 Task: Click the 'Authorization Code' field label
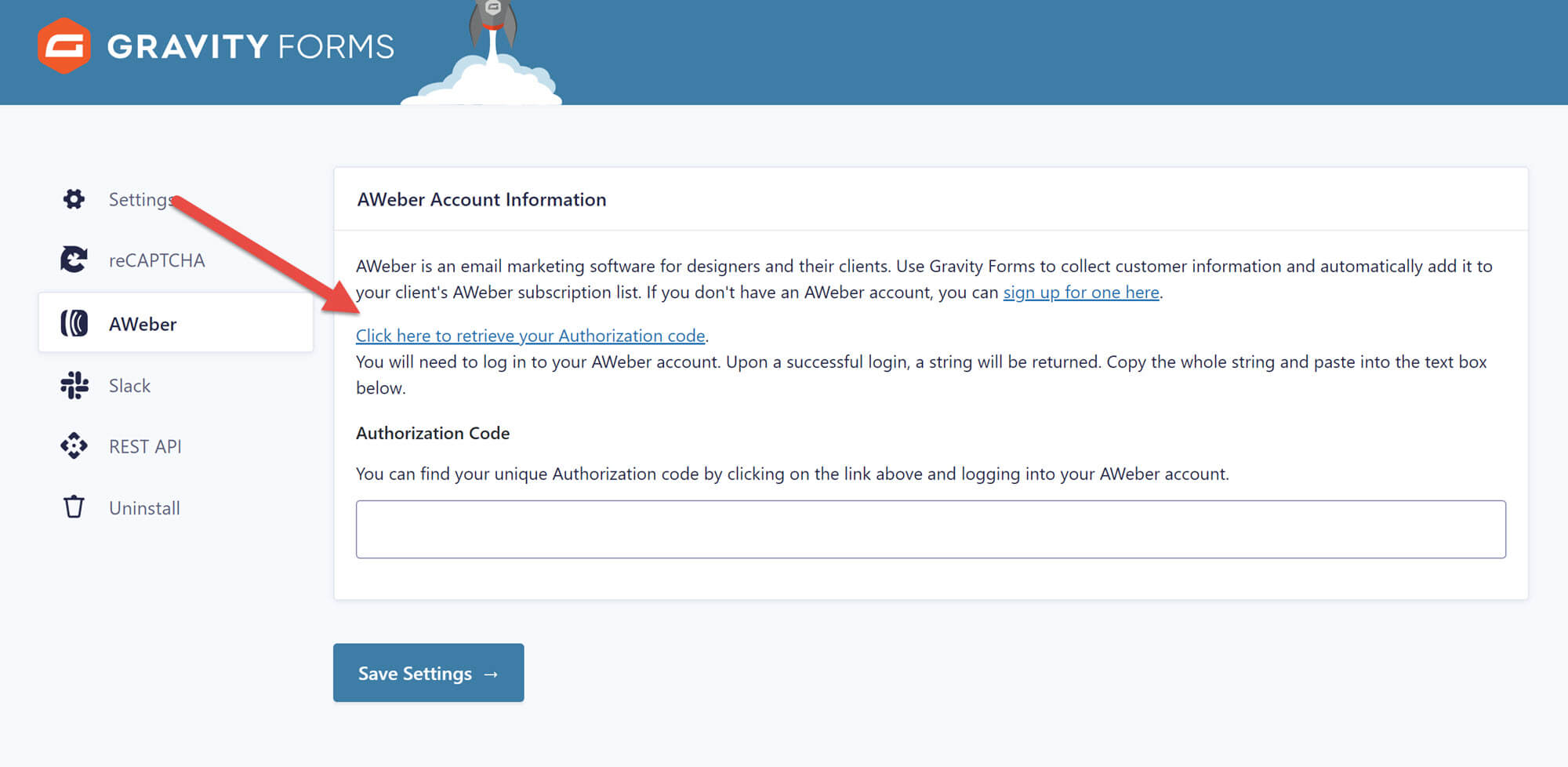click(x=433, y=433)
